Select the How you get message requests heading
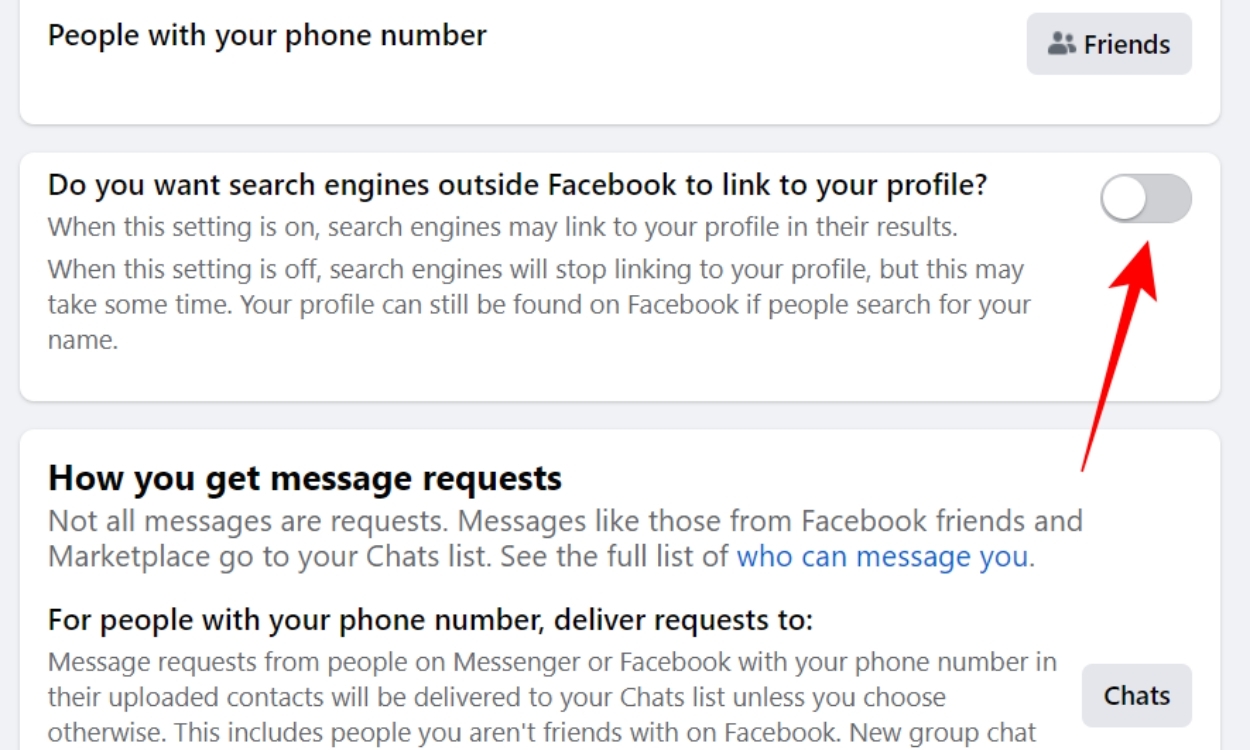 coord(305,478)
